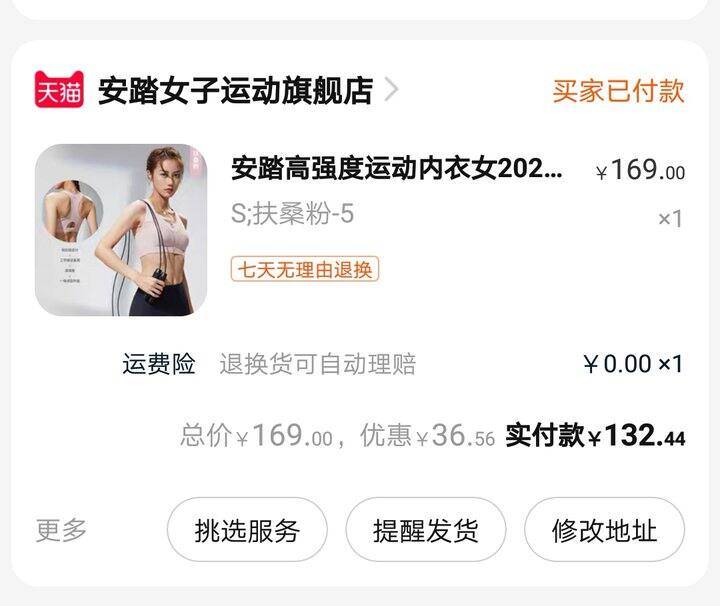Image resolution: width=720 pixels, height=606 pixels.
Task: Tap the 七天无理由退换 return policy tag
Action: 305,269
